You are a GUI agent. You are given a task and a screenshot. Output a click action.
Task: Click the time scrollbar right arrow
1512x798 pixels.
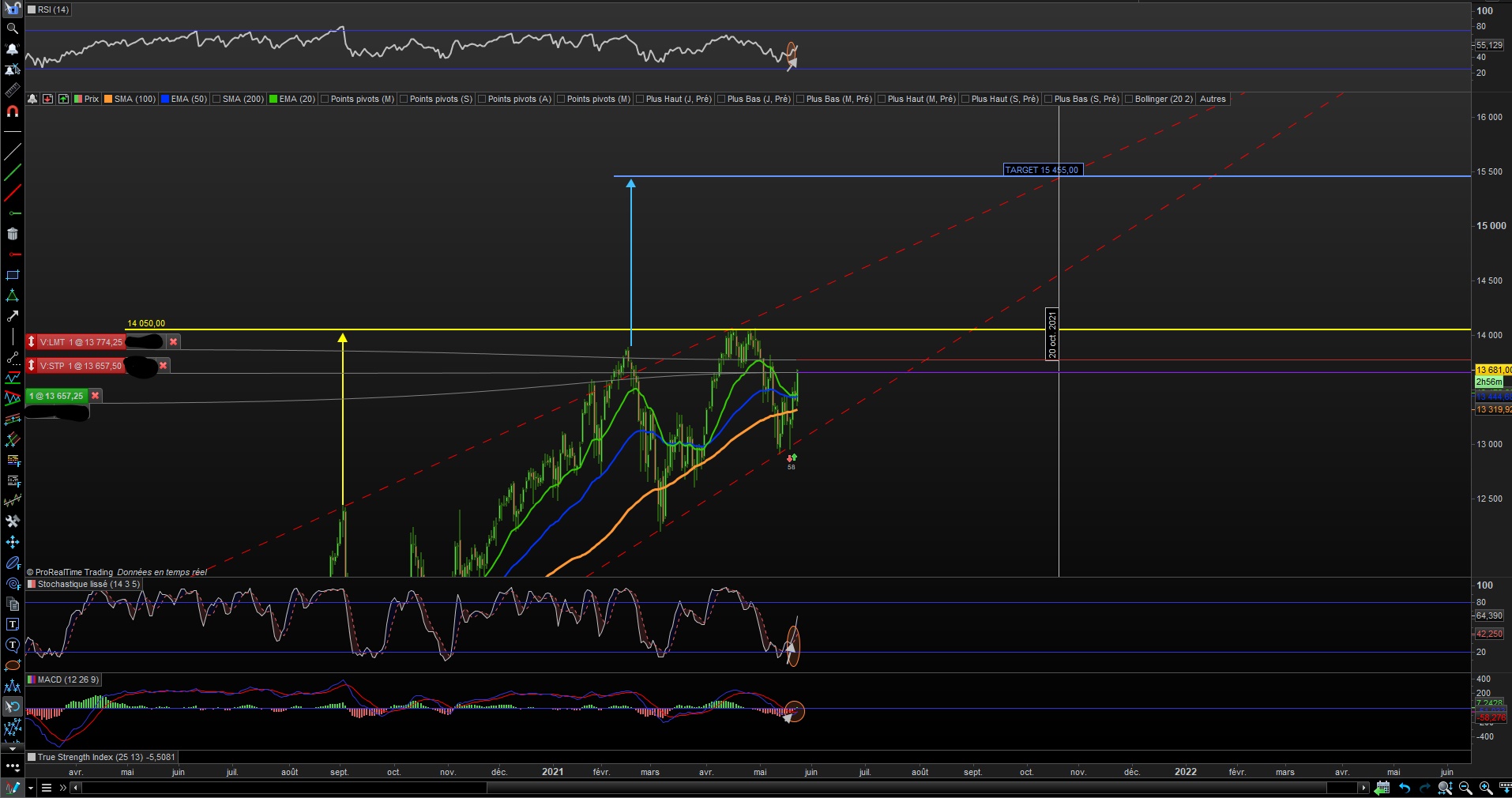point(1363,788)
